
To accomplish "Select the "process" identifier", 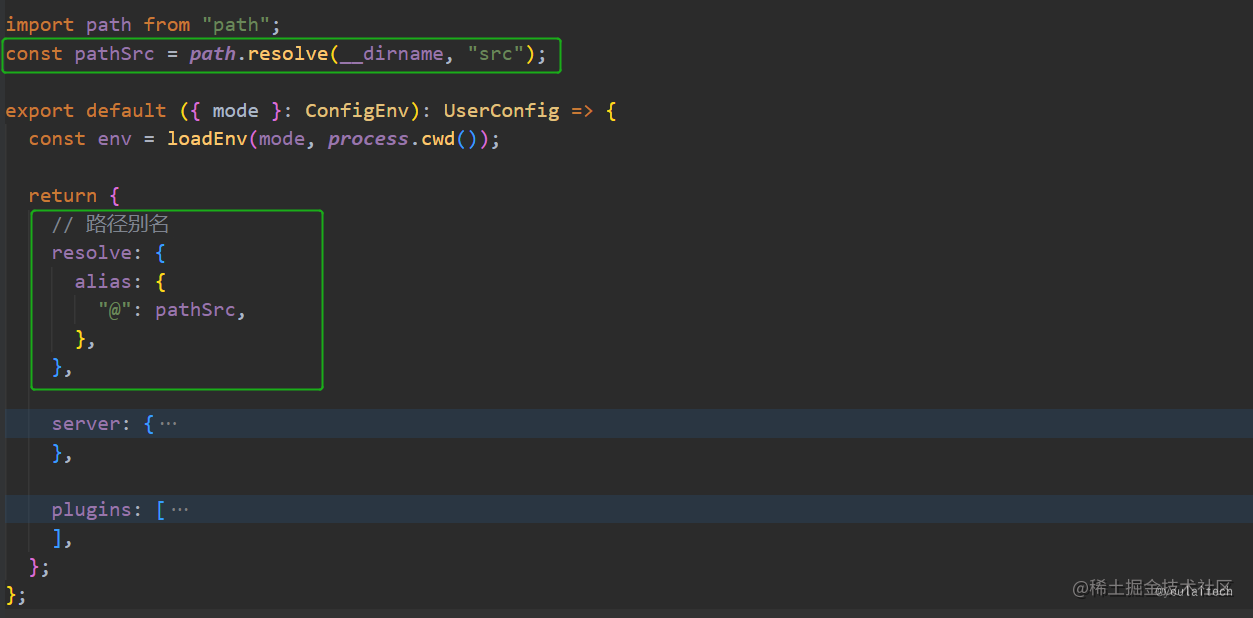I will tap(368, 139).
